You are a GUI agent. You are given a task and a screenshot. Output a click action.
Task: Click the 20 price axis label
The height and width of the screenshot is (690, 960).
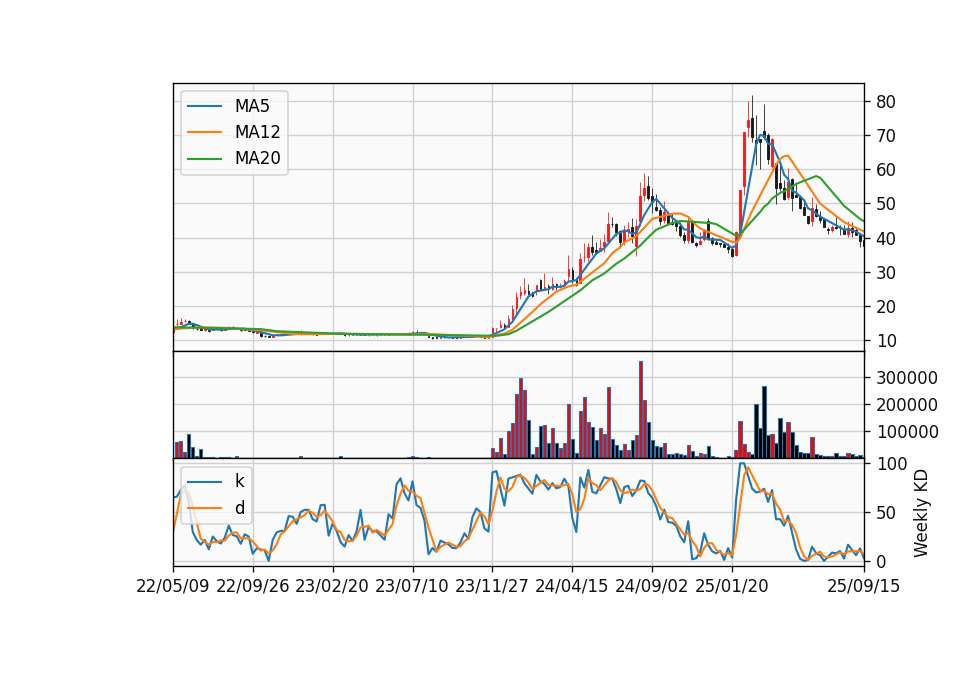[886, 307]
